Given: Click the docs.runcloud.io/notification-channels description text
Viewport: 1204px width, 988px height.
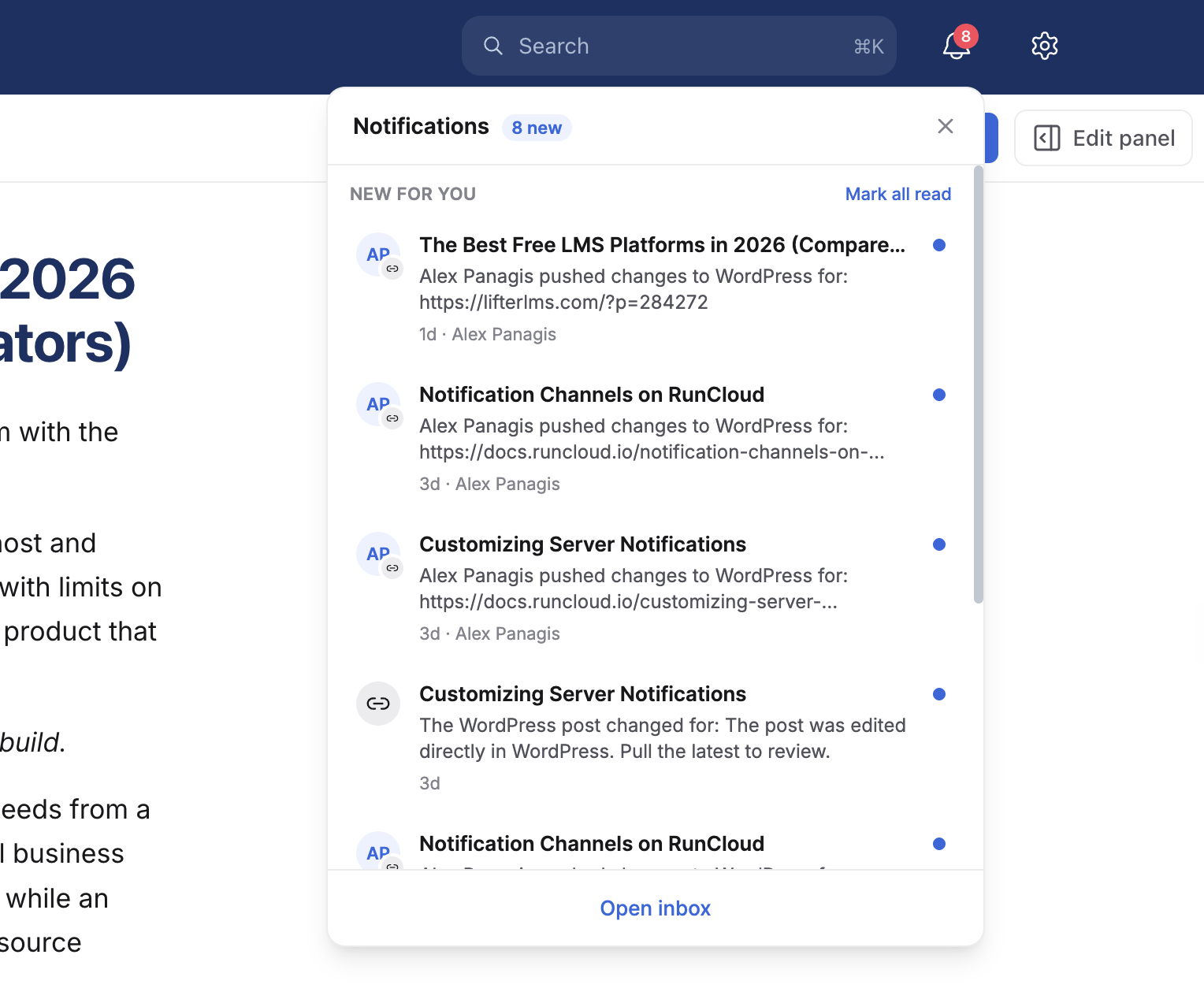Looking at the screenshot, I should coord(652,452).
